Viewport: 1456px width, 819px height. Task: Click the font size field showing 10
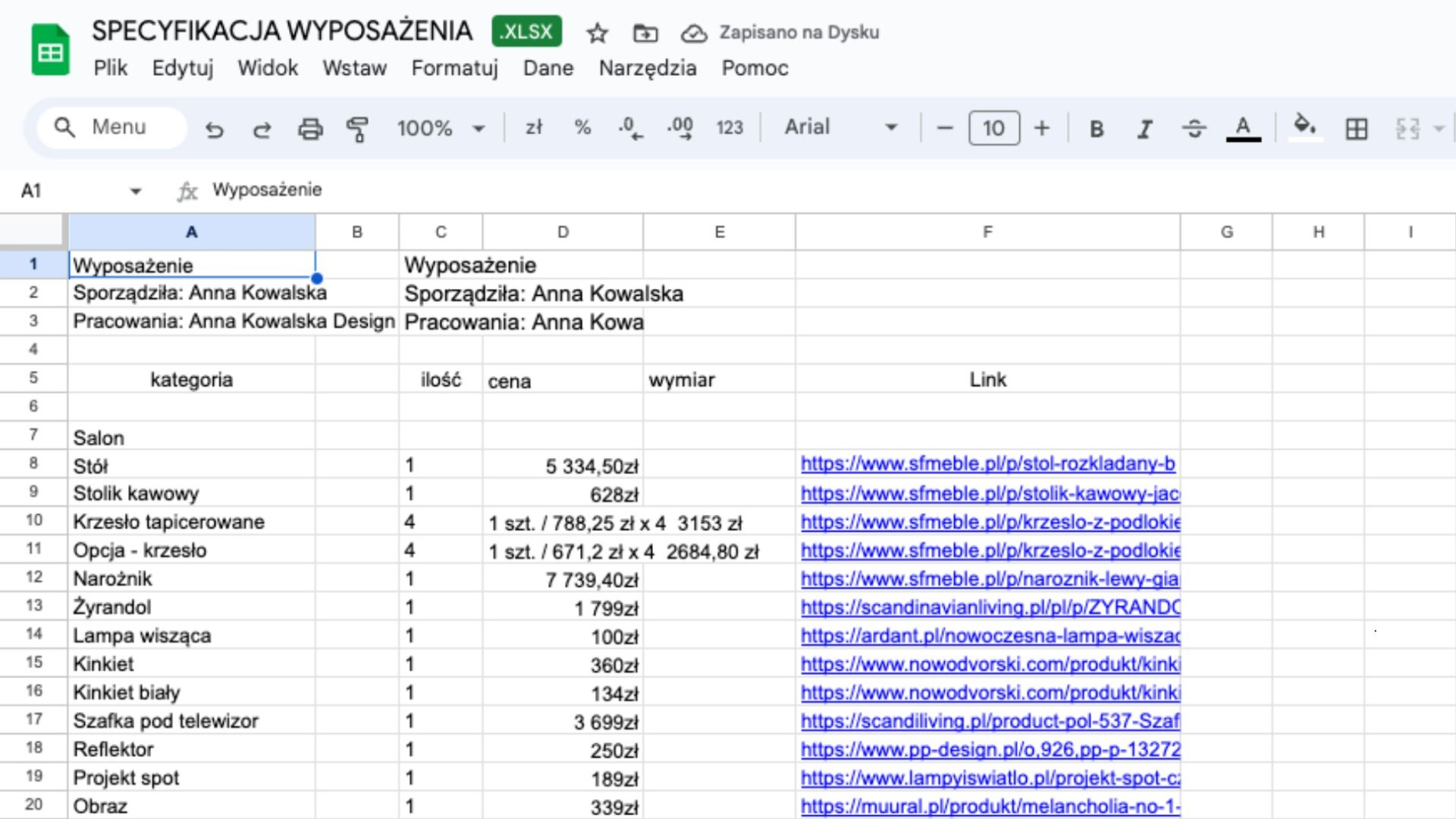click(994, 128)
